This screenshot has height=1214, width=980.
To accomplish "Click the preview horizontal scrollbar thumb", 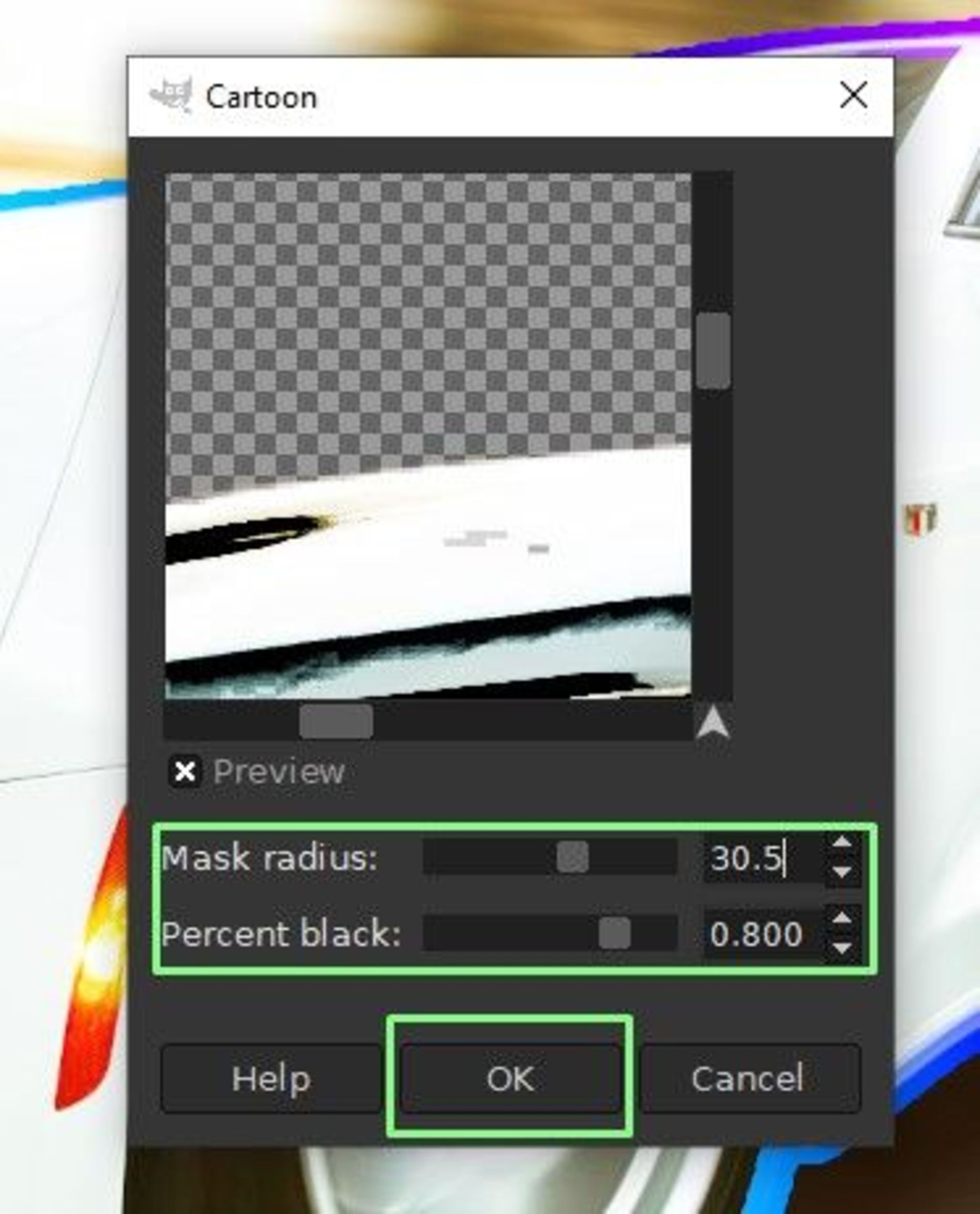I will [x=336, y=721].
